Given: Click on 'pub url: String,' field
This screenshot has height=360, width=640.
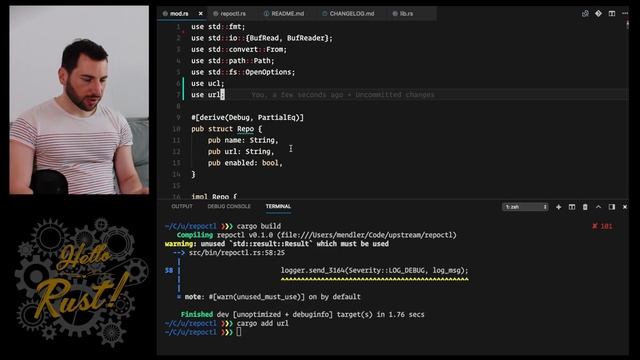Looking at the screenshot, I should click(x=241, y=151).
